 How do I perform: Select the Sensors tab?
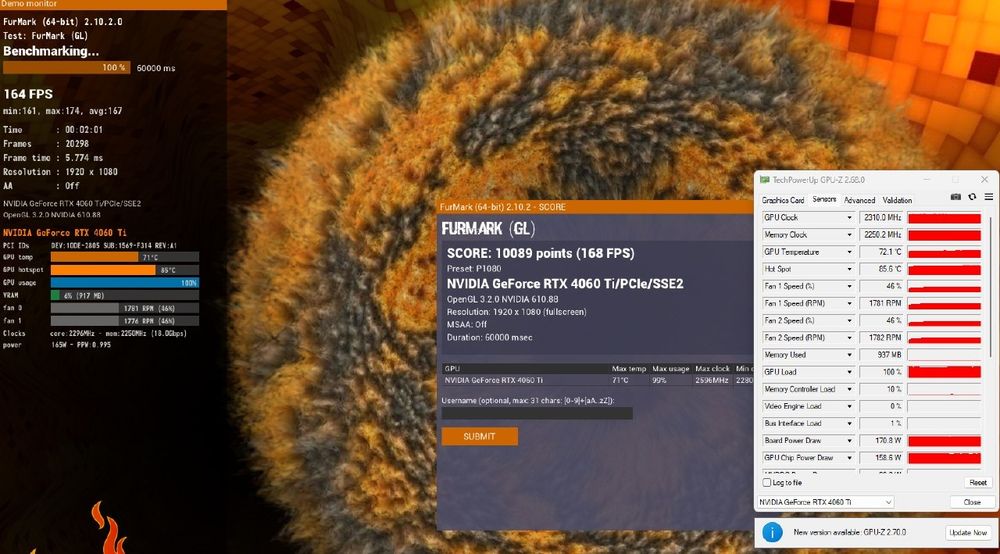tap(824, 200)
